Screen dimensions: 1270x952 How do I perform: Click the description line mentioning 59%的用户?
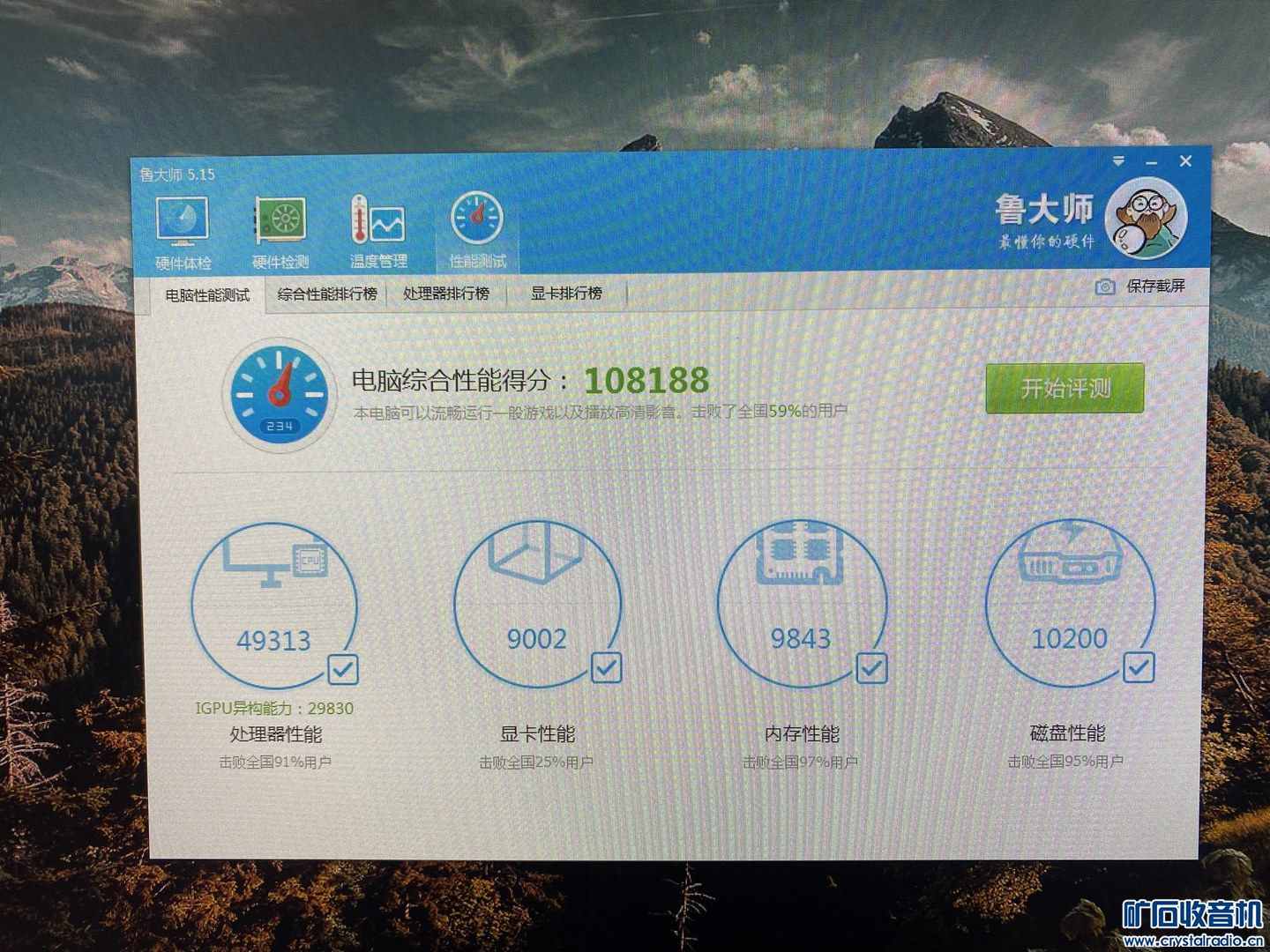[600, 412]
